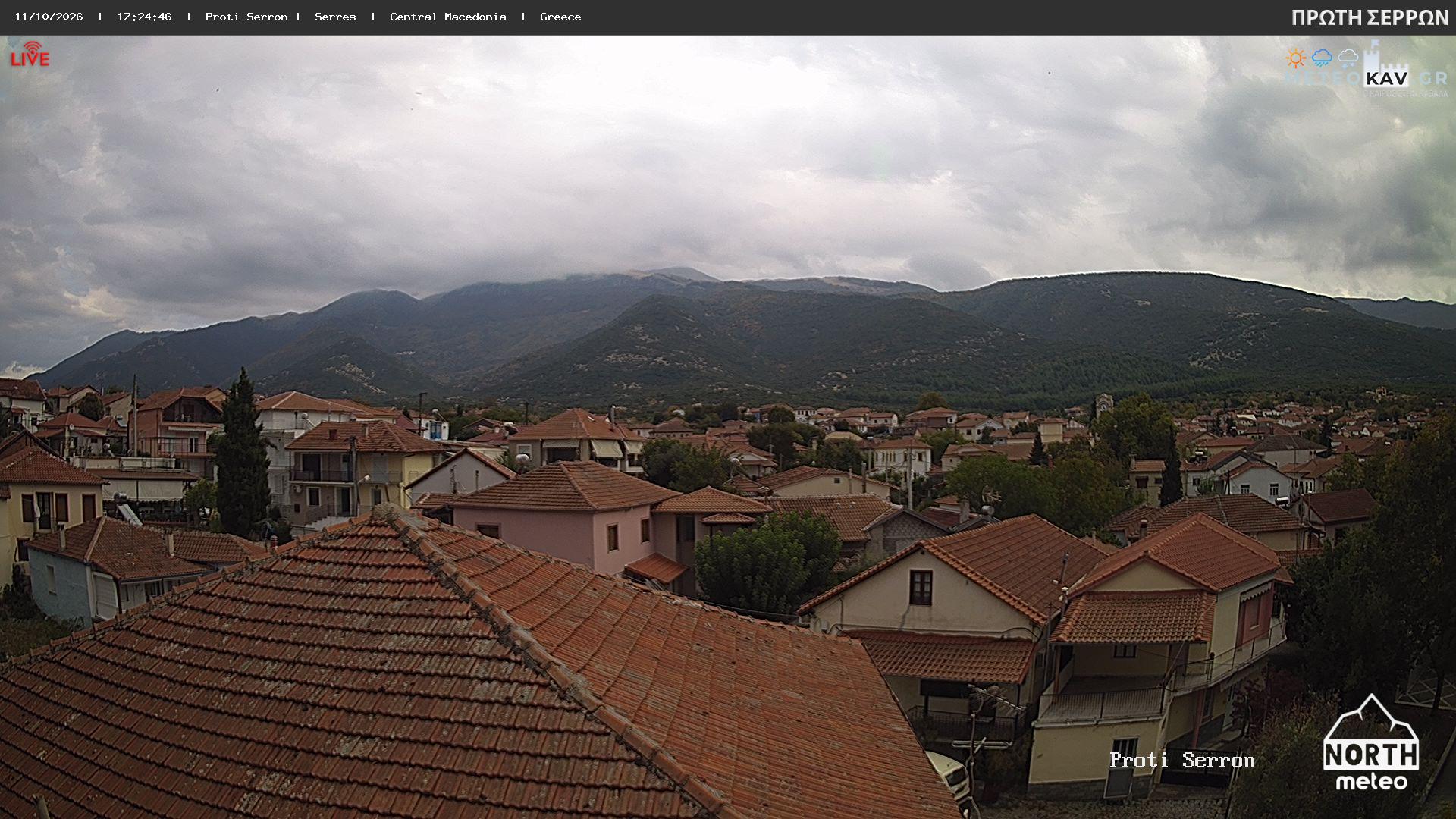Viewport: 1456px width, 819px height.
Task: Click the 'Proti Serron' caption overlay
Action: pos(1182,761)
